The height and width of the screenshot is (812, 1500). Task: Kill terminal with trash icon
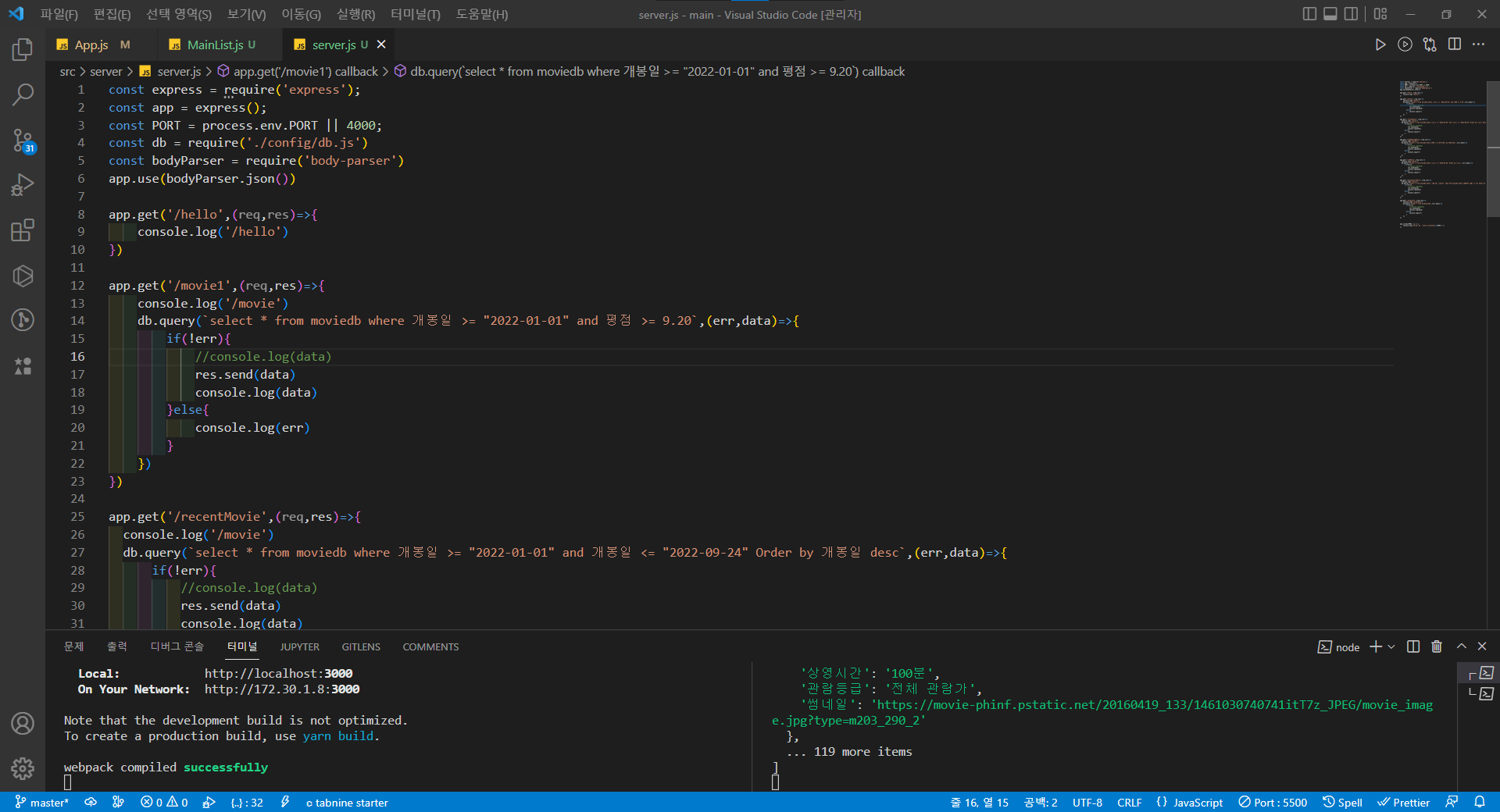pyautogui.click(x=1437, y=646)
